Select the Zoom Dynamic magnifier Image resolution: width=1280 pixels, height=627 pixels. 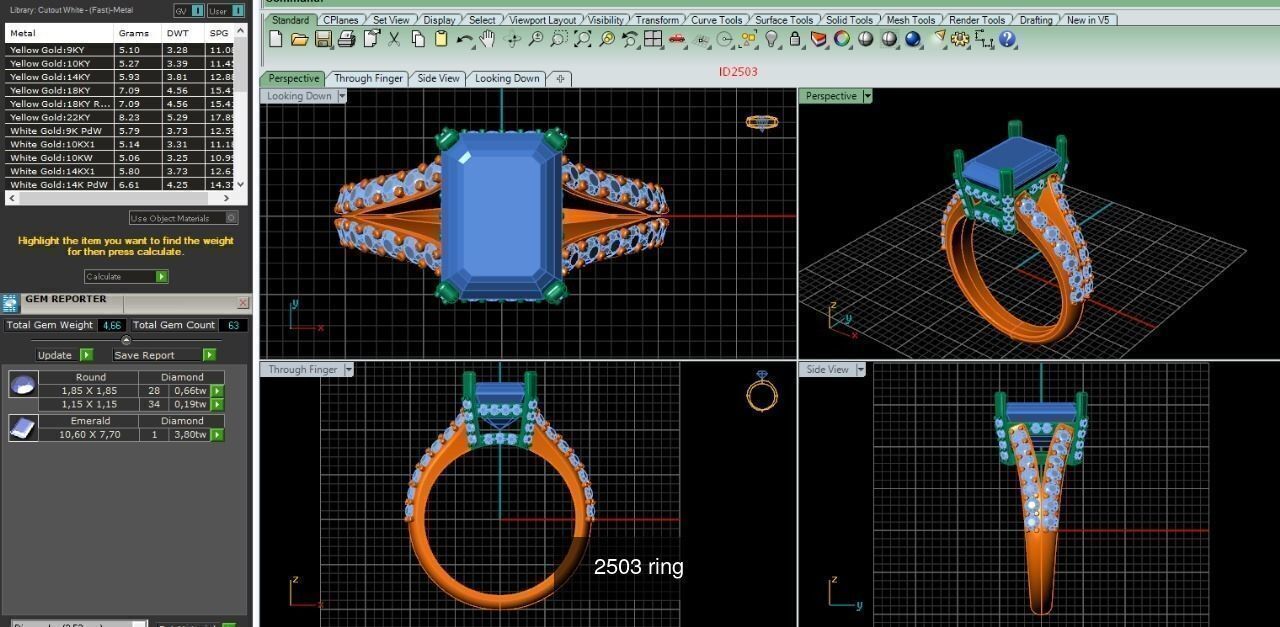pyautogui.click(x=536, y=39)
